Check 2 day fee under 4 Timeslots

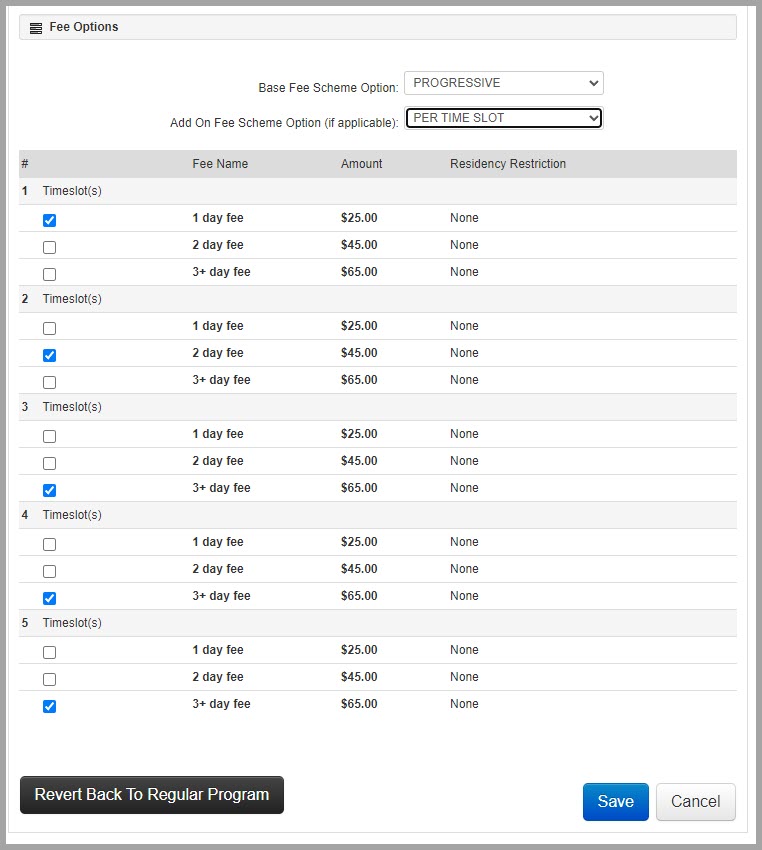coord(50,571)
